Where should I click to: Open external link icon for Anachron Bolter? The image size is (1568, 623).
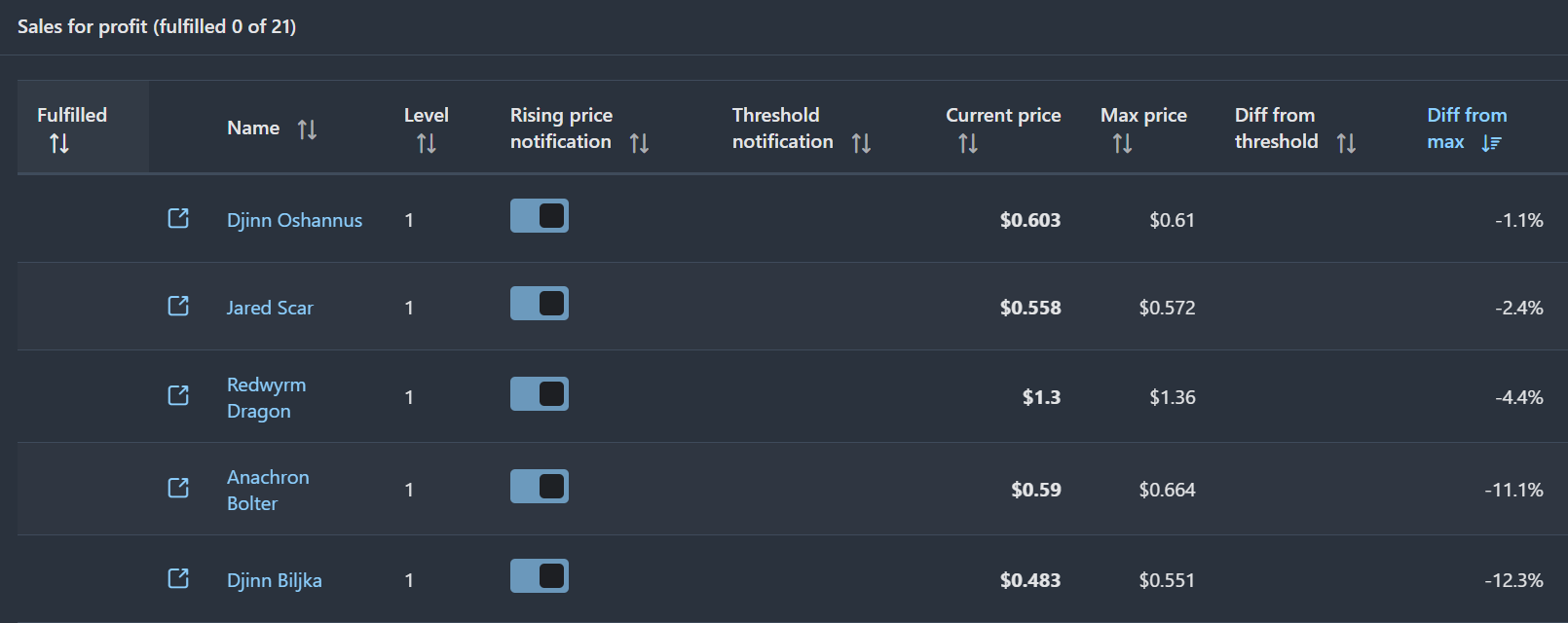tap(178, 488)
